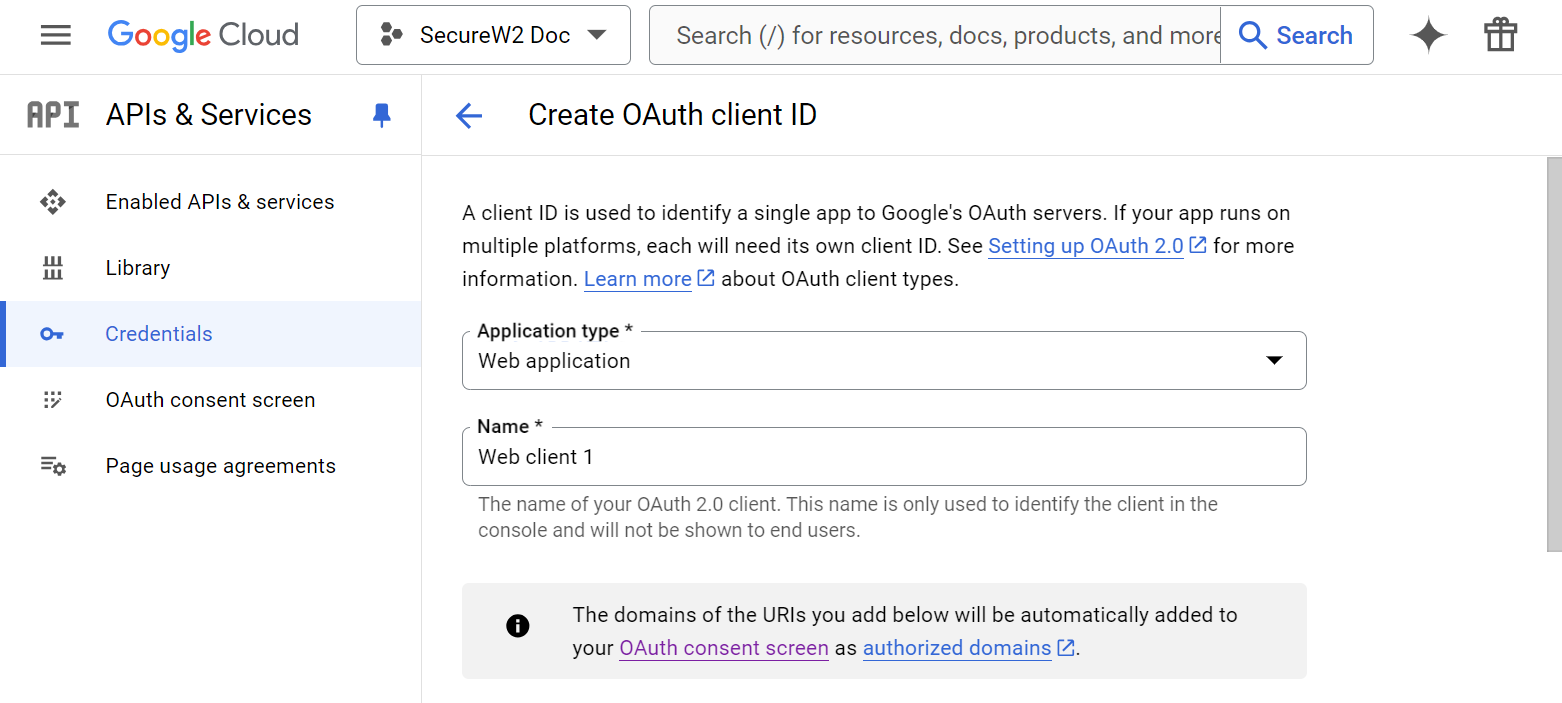Open the hamburger navigation menu
The height and width of the screenshot is (703, 1562).
coord(55,35)
